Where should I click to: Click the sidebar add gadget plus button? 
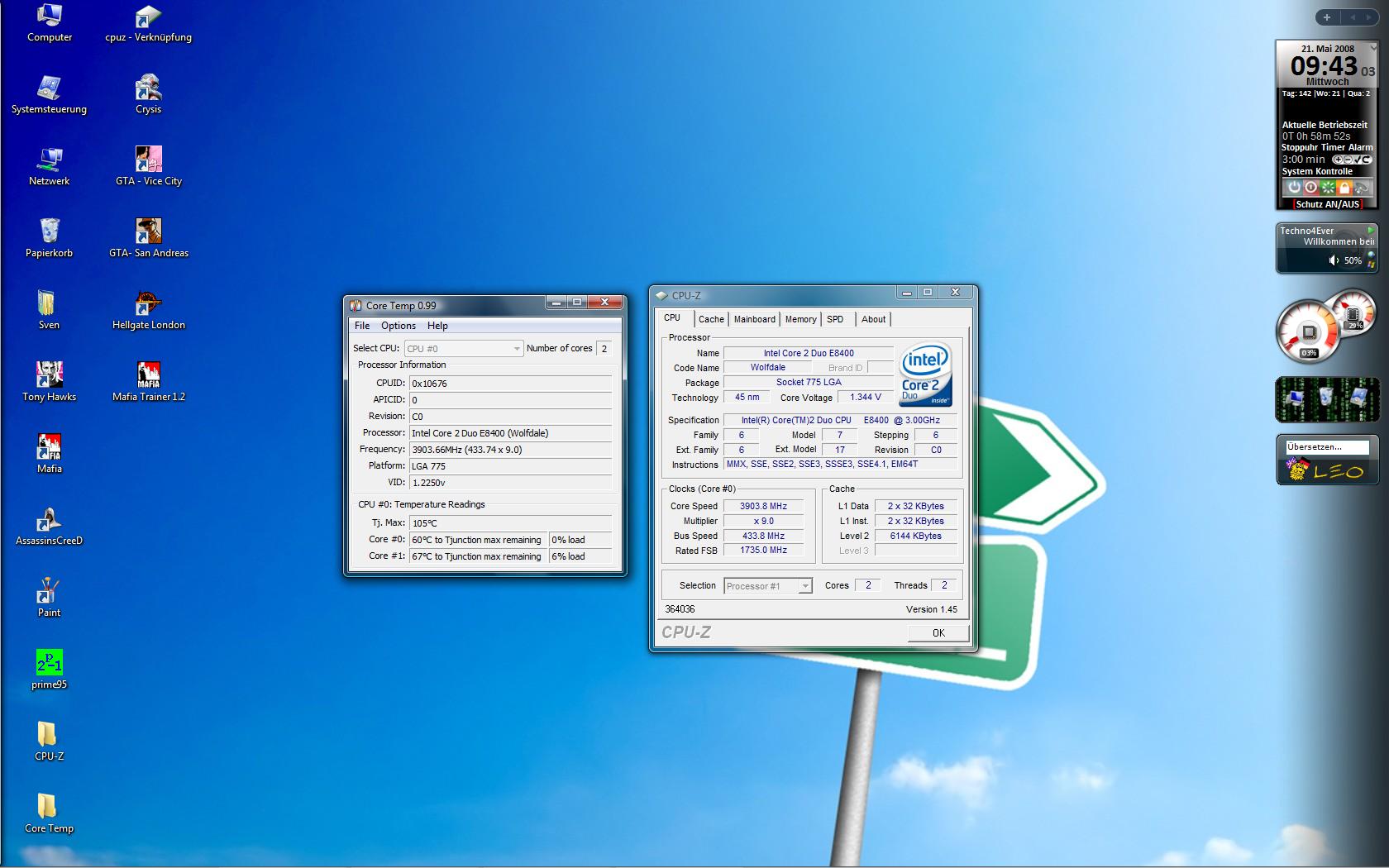coord(1326,17)
